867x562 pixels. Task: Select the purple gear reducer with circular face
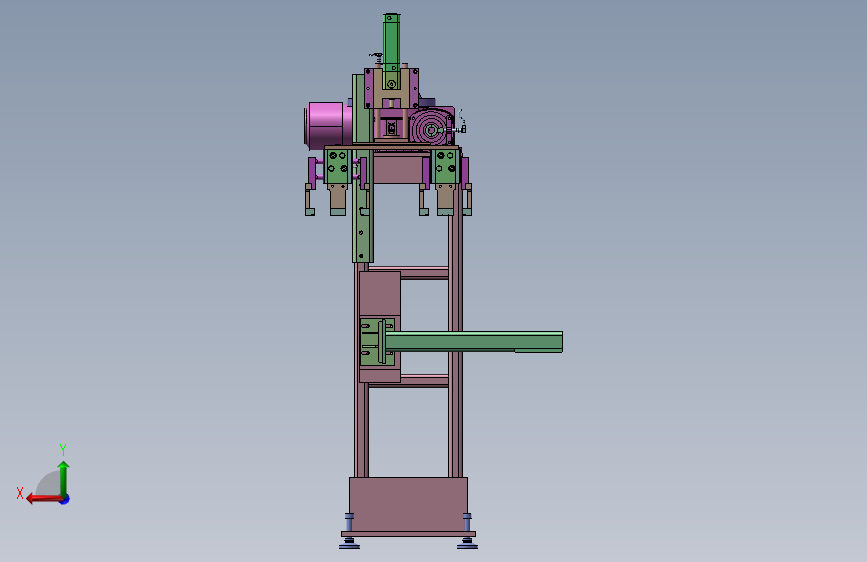pyautogui.click(x=432, y=127)
